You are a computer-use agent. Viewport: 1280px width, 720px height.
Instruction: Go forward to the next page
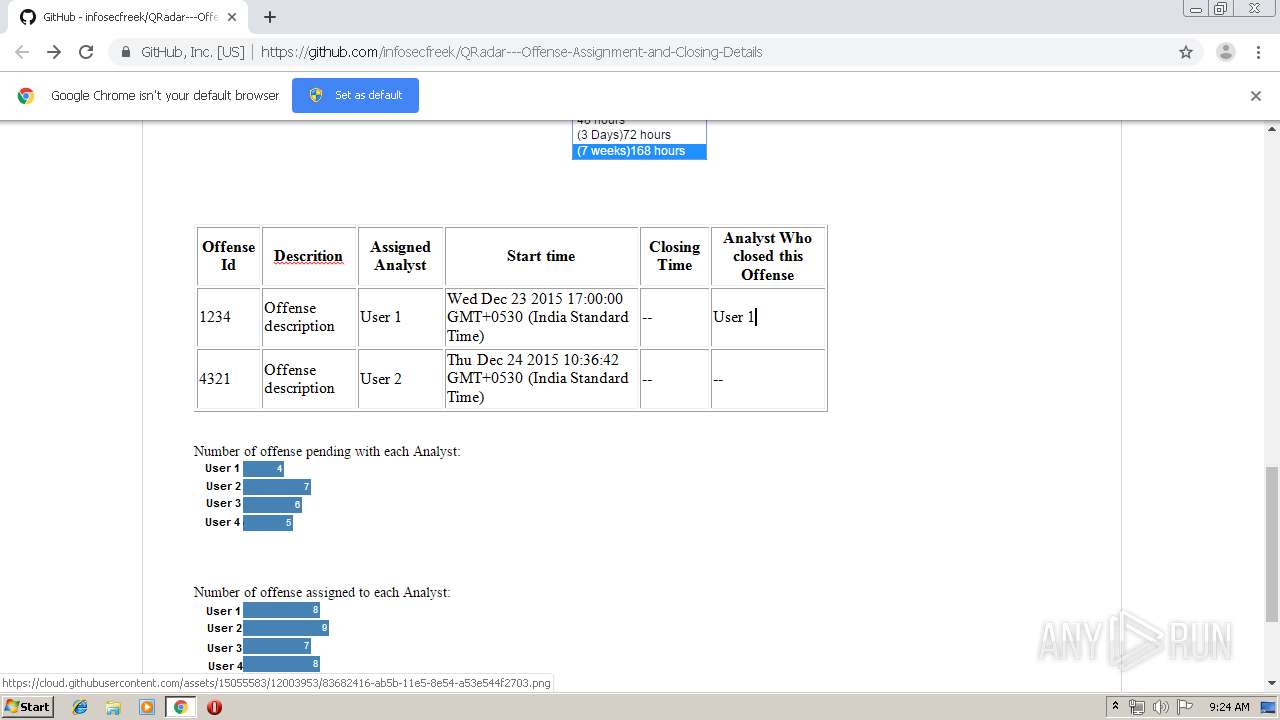click(x=54, y=52)
